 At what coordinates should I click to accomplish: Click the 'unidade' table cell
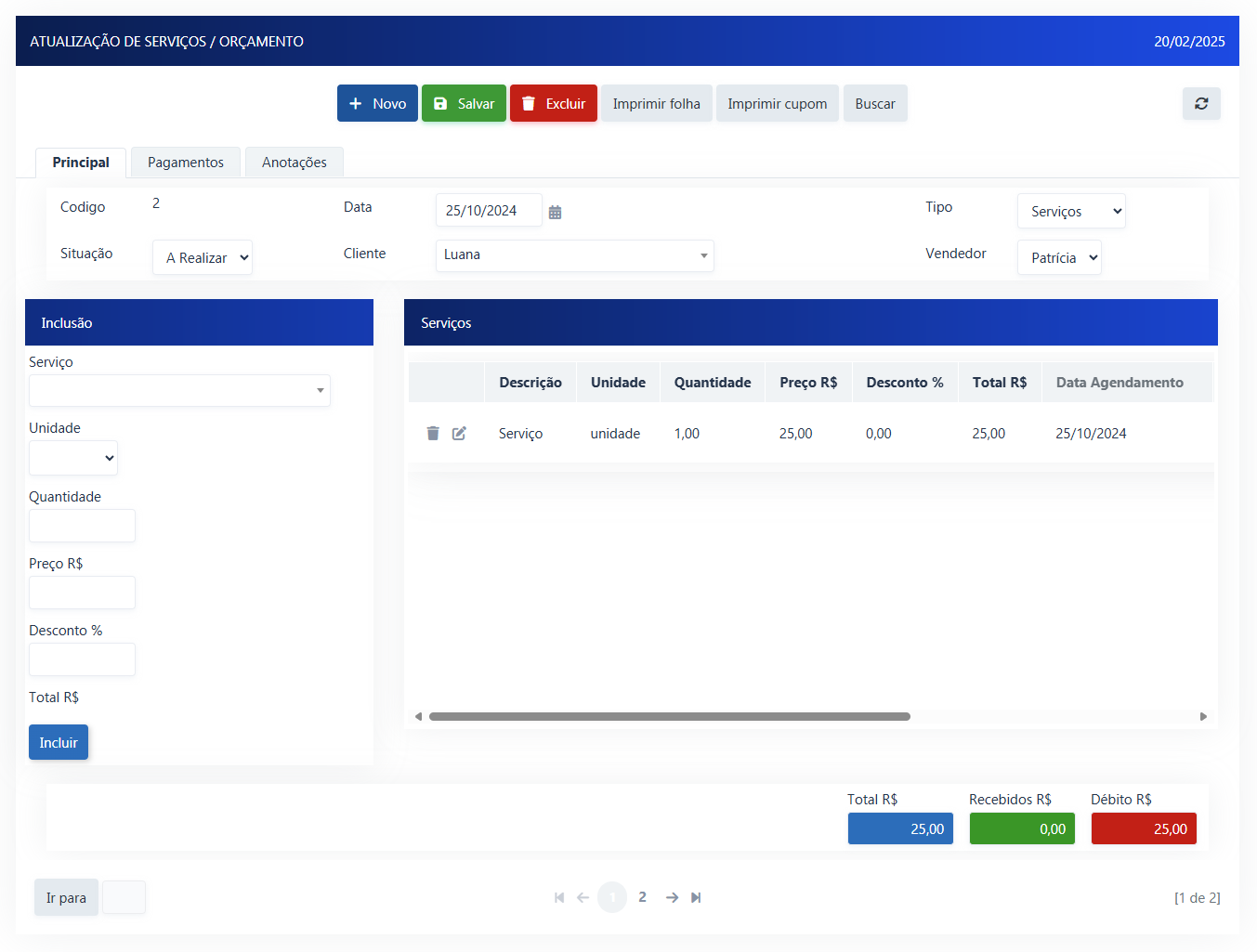tap(615, 434)
